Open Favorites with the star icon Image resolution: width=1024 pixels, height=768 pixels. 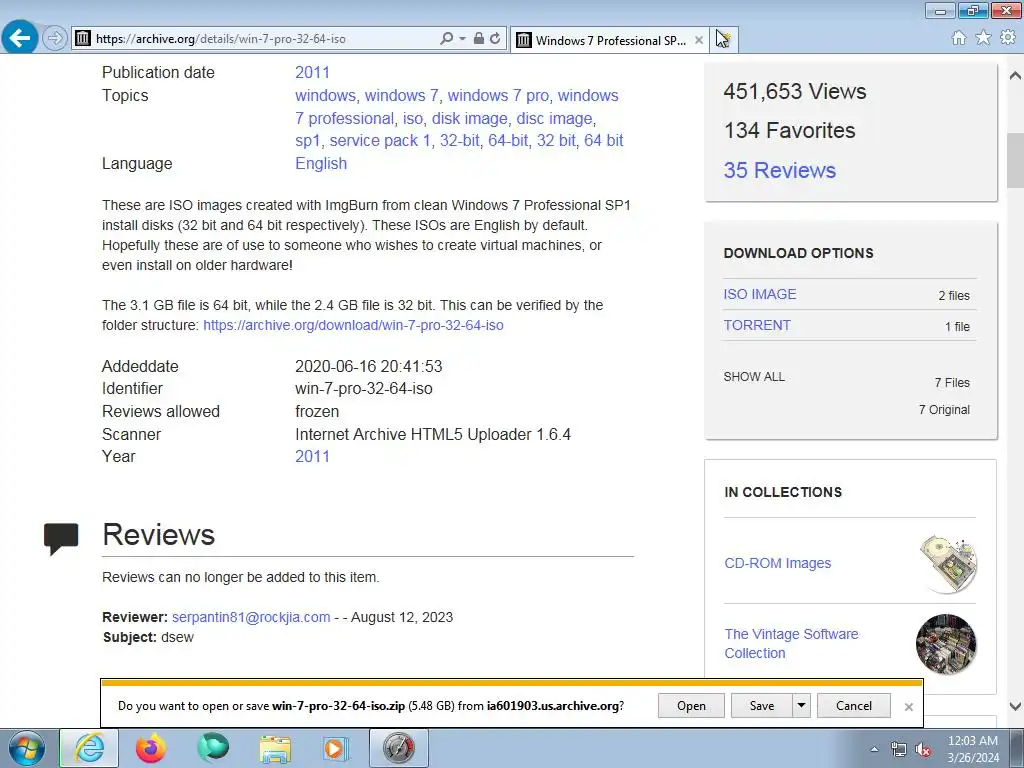tap(983, 38)
